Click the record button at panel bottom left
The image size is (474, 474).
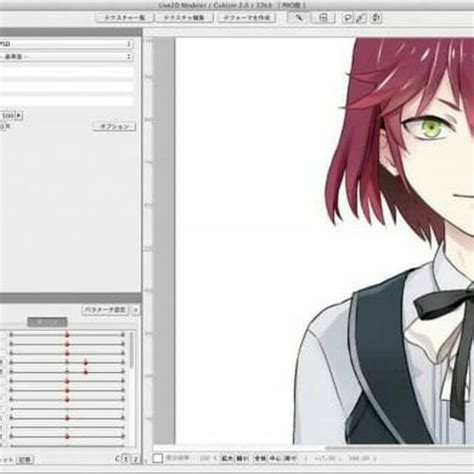pyautogui.click(x=25, y=460)
